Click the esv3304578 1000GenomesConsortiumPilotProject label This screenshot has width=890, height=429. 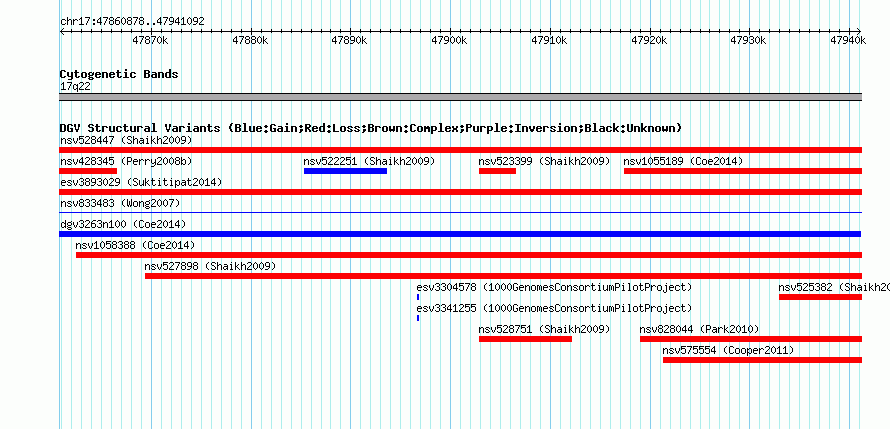point(555,287)
